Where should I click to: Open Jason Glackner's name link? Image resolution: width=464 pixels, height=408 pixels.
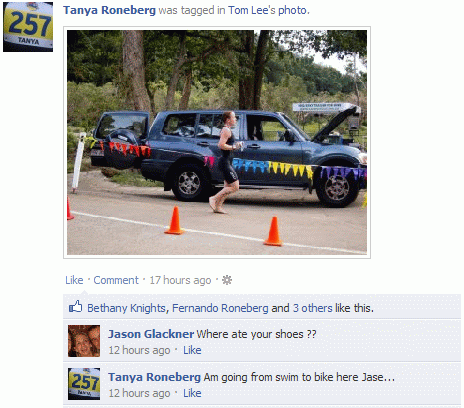pos(151,334)
